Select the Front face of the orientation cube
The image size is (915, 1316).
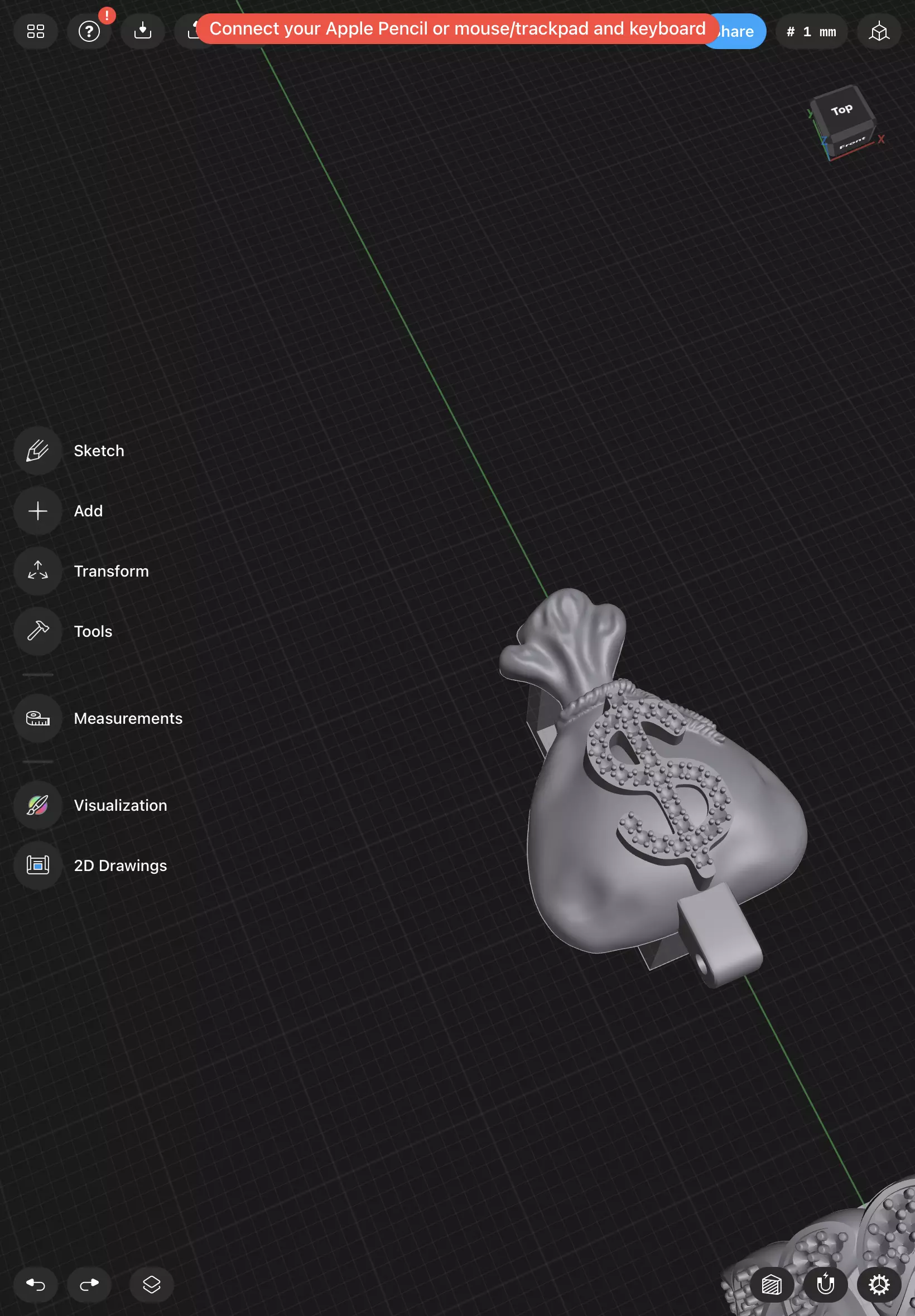853,142
